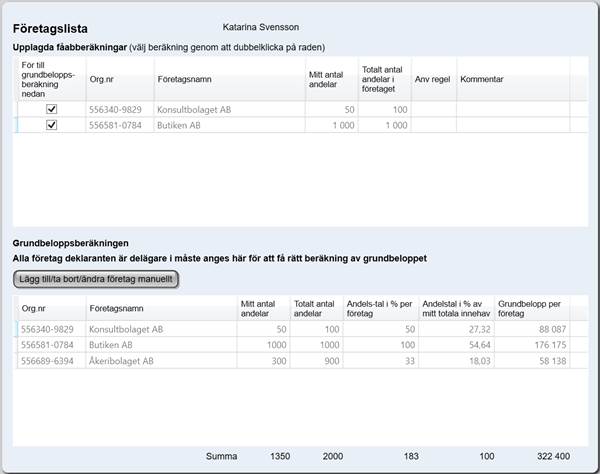Select 'Totalt antal andelar i företaget' column header
This screenshot has height=474, width=600.
click(385, 78)
